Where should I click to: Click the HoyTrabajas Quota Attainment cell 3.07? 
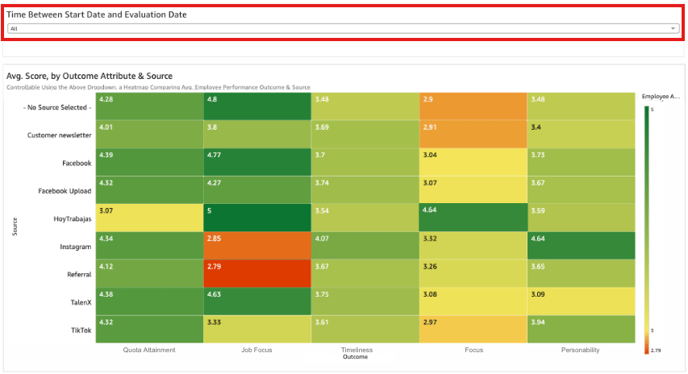[x=149, y=218]
